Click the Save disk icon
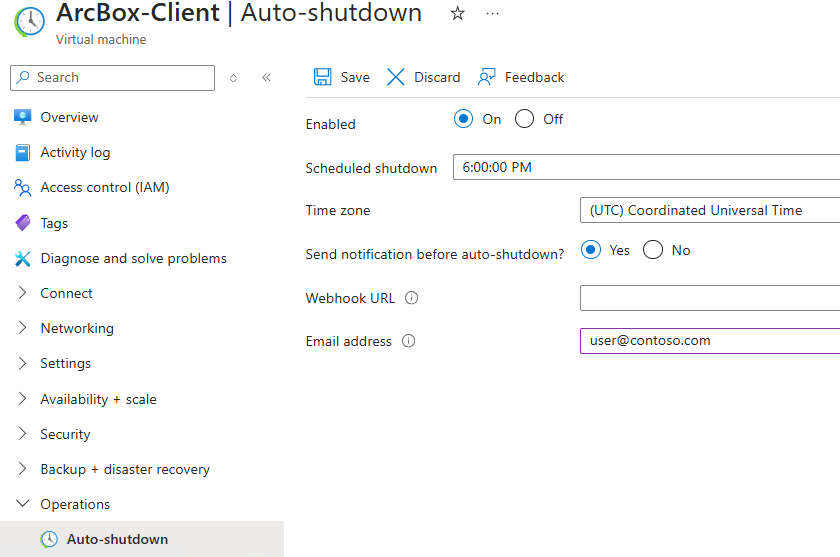Image resolution: width=840 pixels, height=557 pixels. click(x=323, y=77)
